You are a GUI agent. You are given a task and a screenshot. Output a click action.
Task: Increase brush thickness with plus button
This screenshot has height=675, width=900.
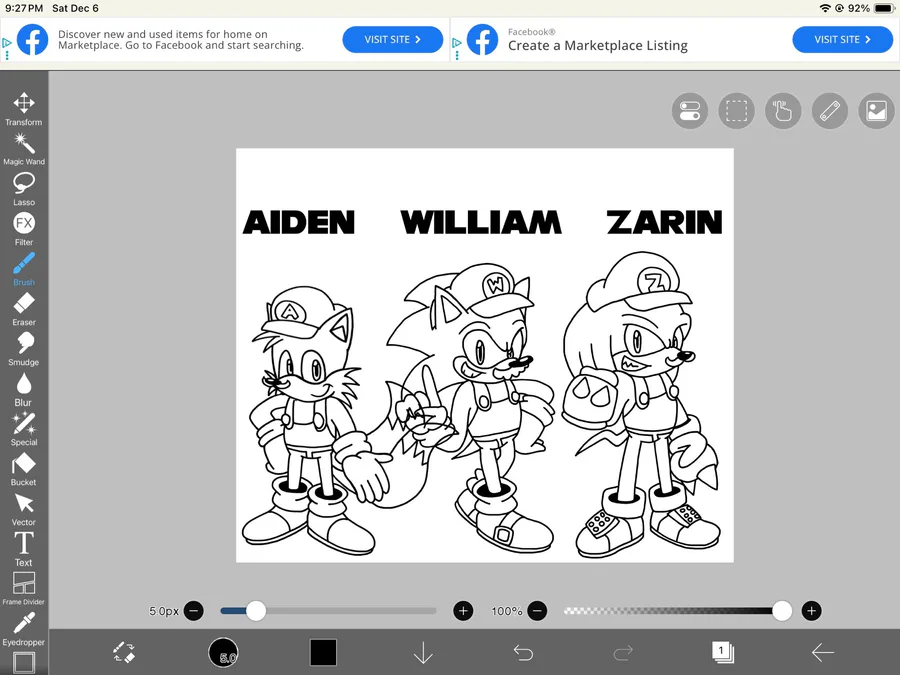(463, 611)
